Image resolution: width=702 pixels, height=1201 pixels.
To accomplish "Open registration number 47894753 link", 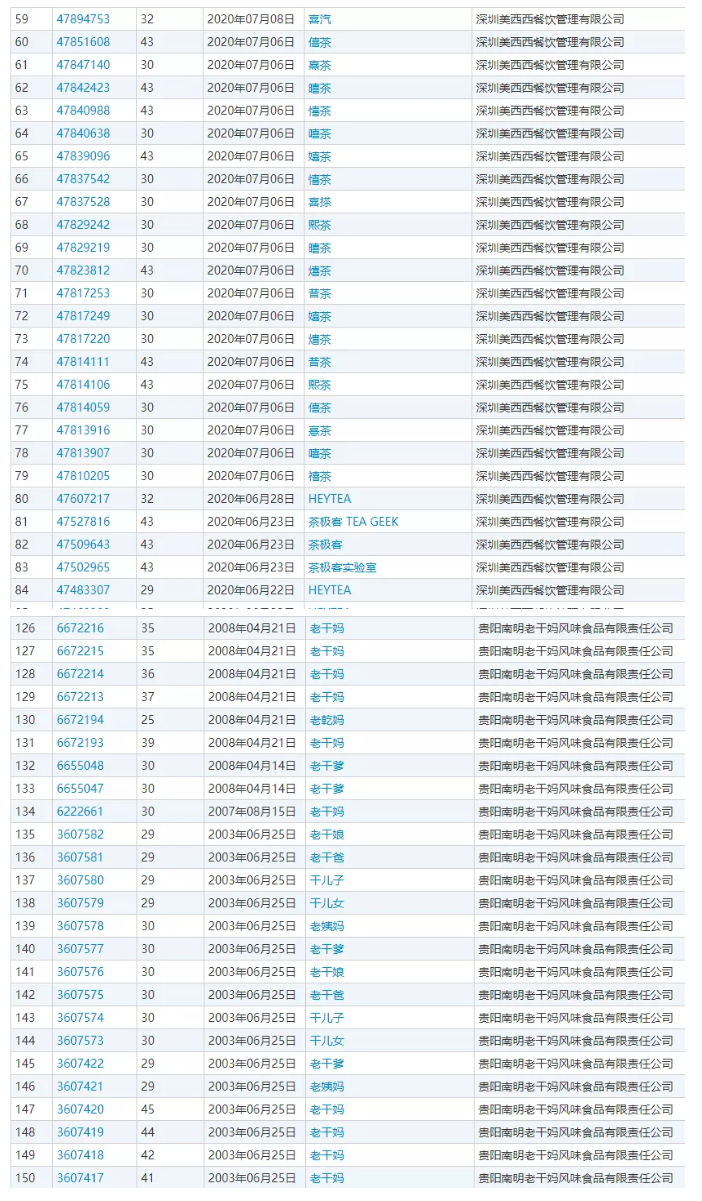I will point(83,19).
